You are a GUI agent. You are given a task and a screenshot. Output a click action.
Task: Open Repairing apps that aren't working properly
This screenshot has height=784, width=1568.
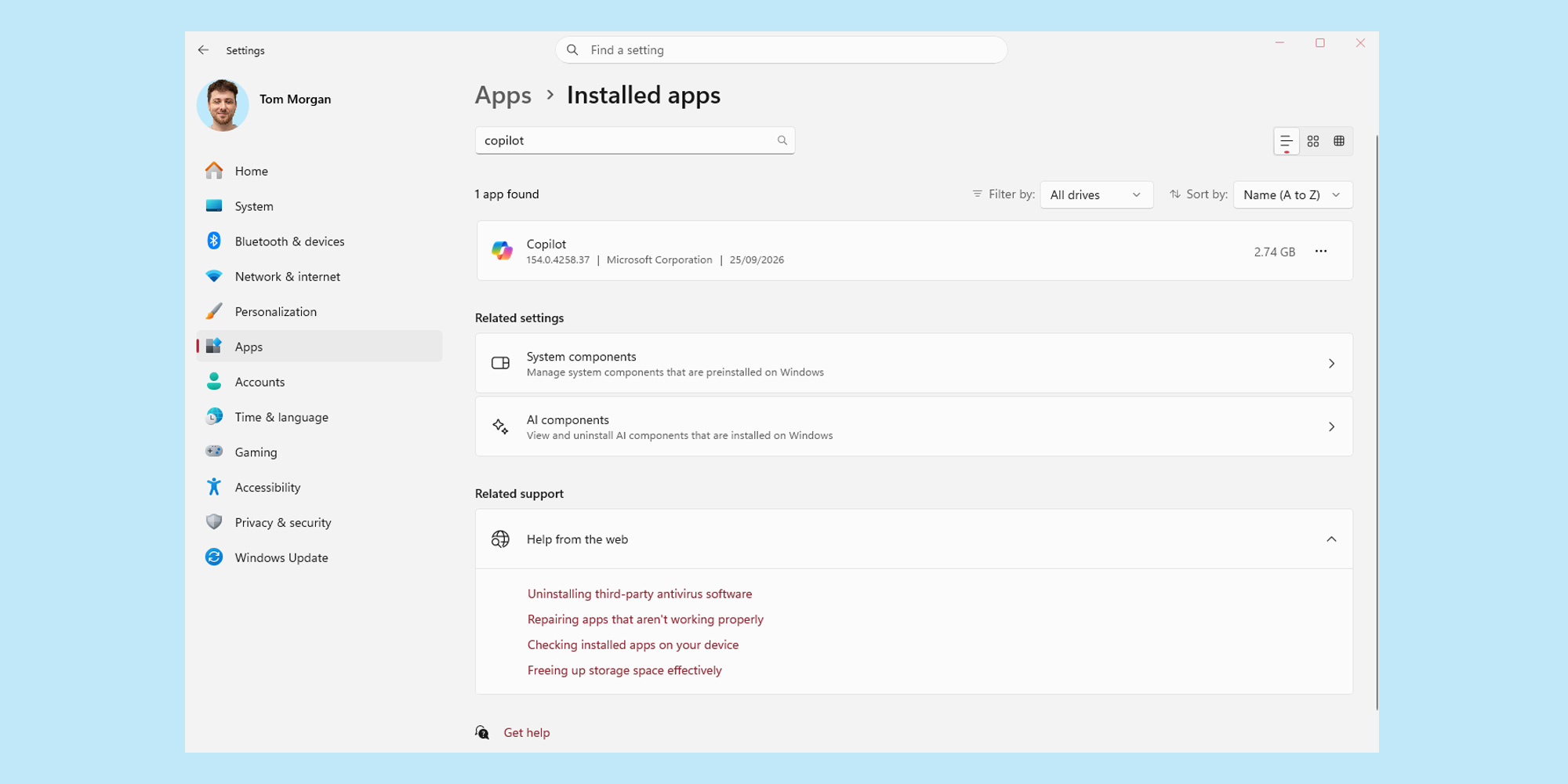645,619
